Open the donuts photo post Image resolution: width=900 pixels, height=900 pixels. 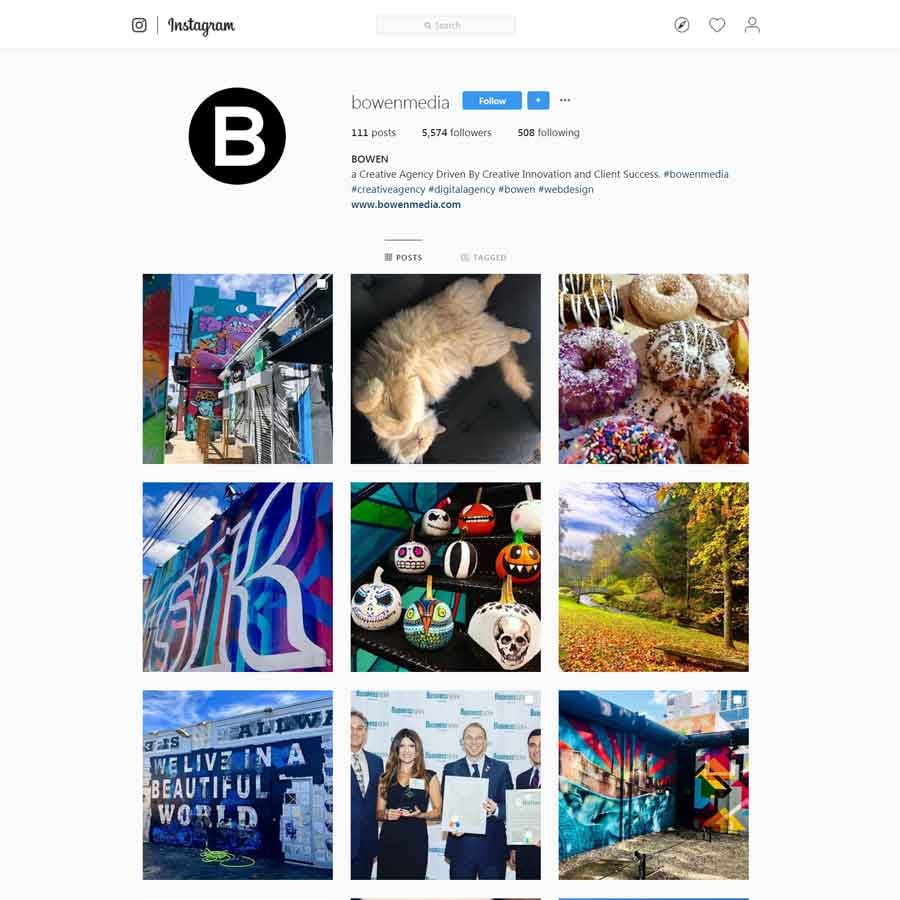[x=653, y=368]
